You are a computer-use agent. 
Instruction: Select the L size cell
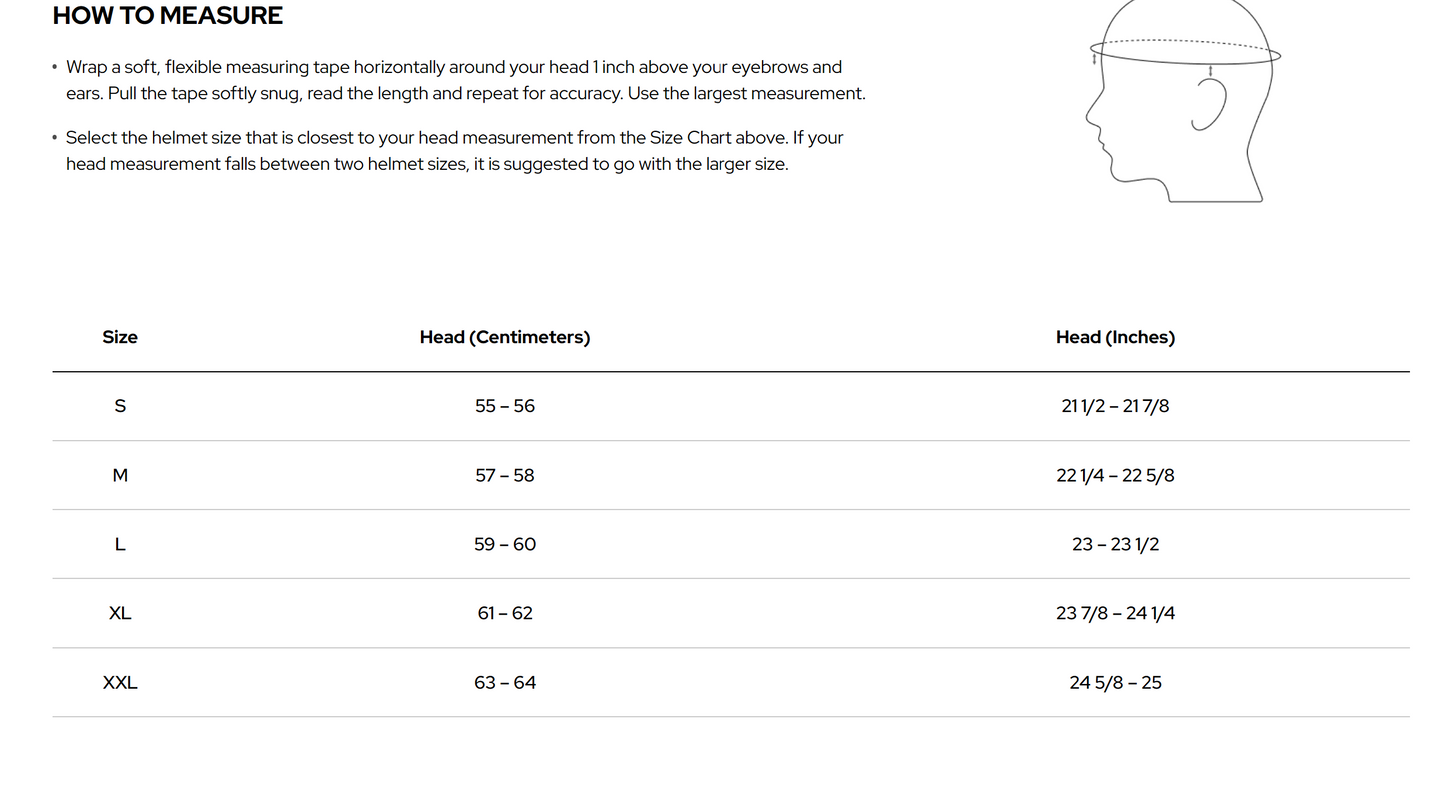[120, 545]
